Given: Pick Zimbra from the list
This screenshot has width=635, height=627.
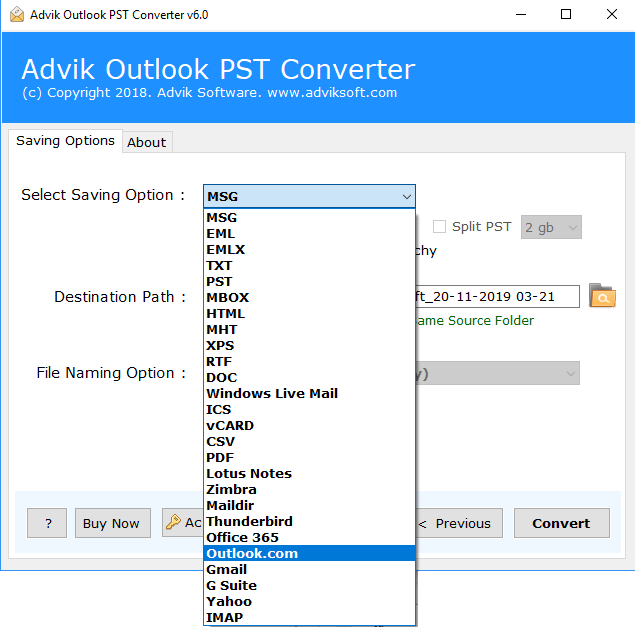Looking at the screenshot, I should 309,490.
